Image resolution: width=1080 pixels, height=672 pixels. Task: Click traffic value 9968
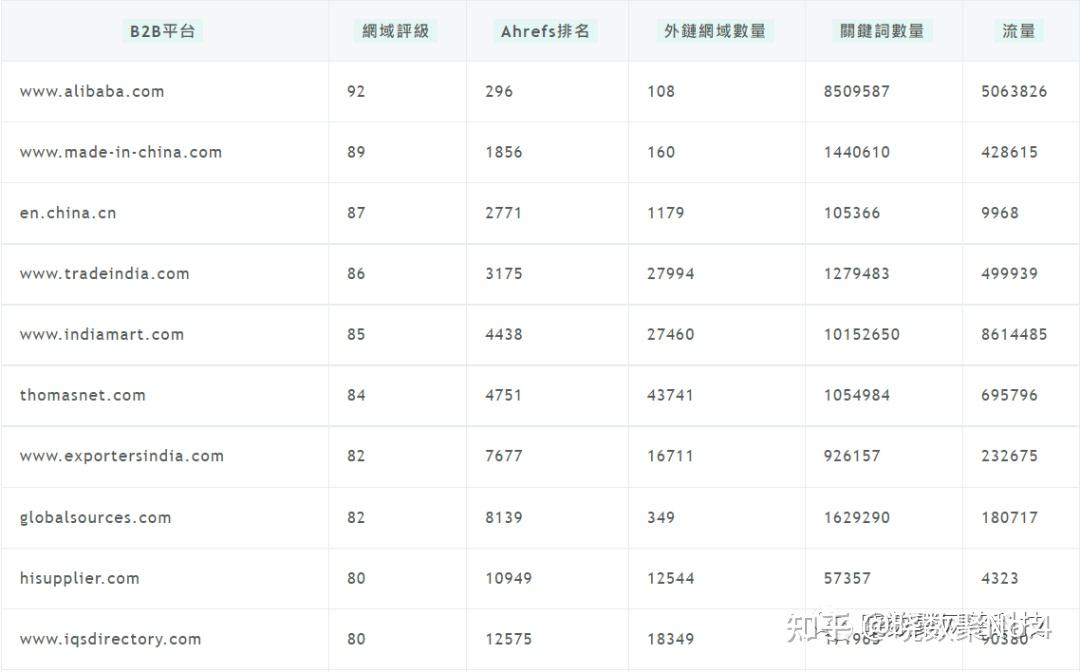(x=999, y=213)
